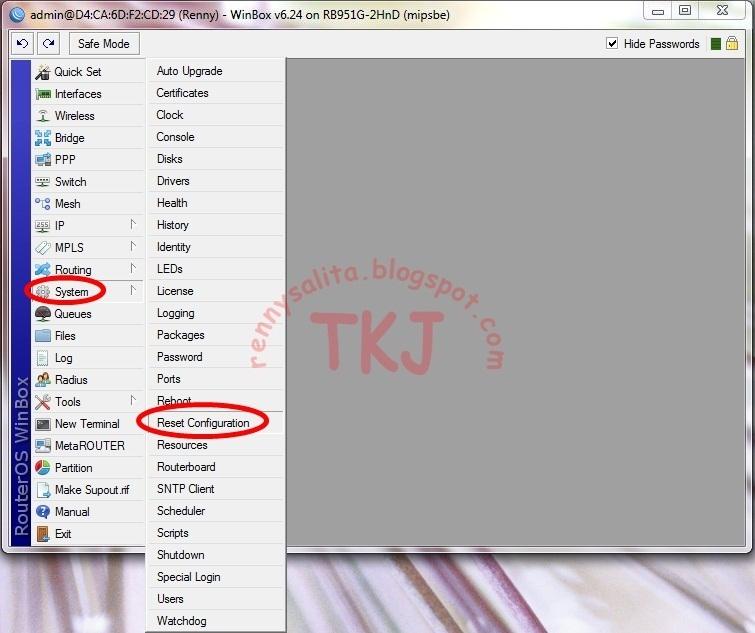Select Scheduler menu entry
The width and height of the screenshot is (755, 633).
pyautogui.click(x=216, y=511)
